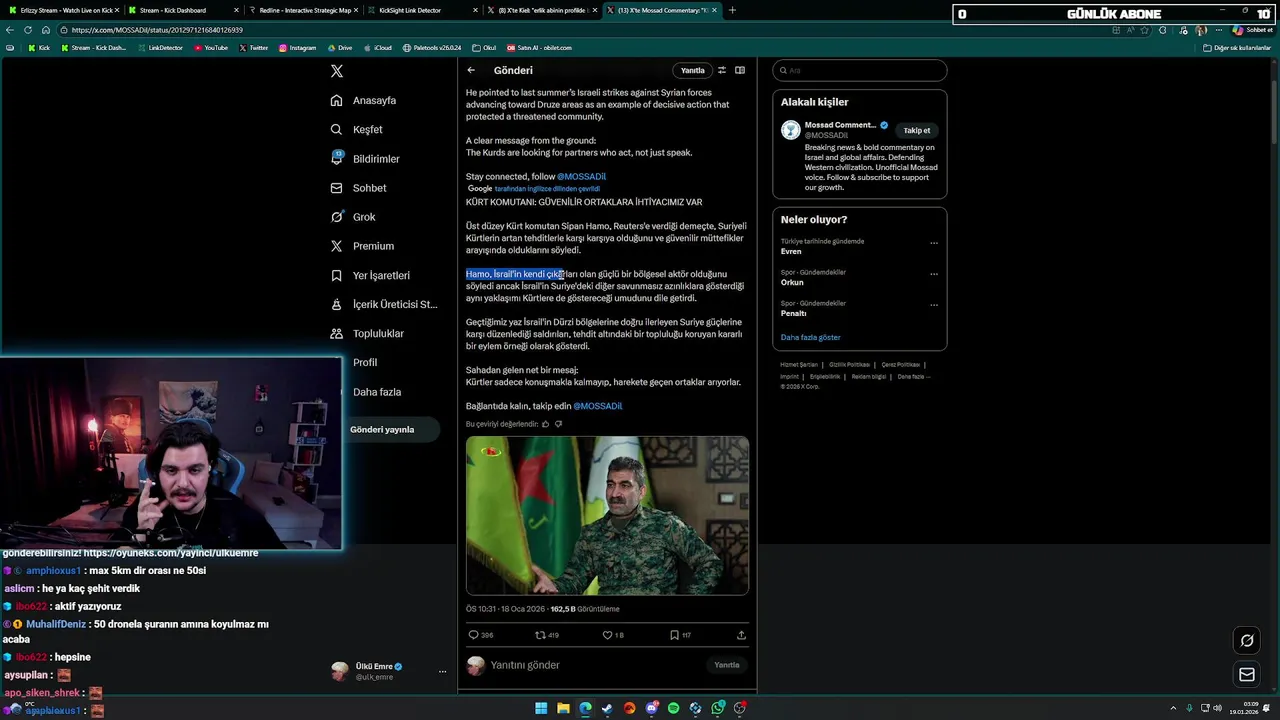The height and width of the screenshot is (720, 1280).
Task: Open more options for Orkun trend
Action: point(934,274)
